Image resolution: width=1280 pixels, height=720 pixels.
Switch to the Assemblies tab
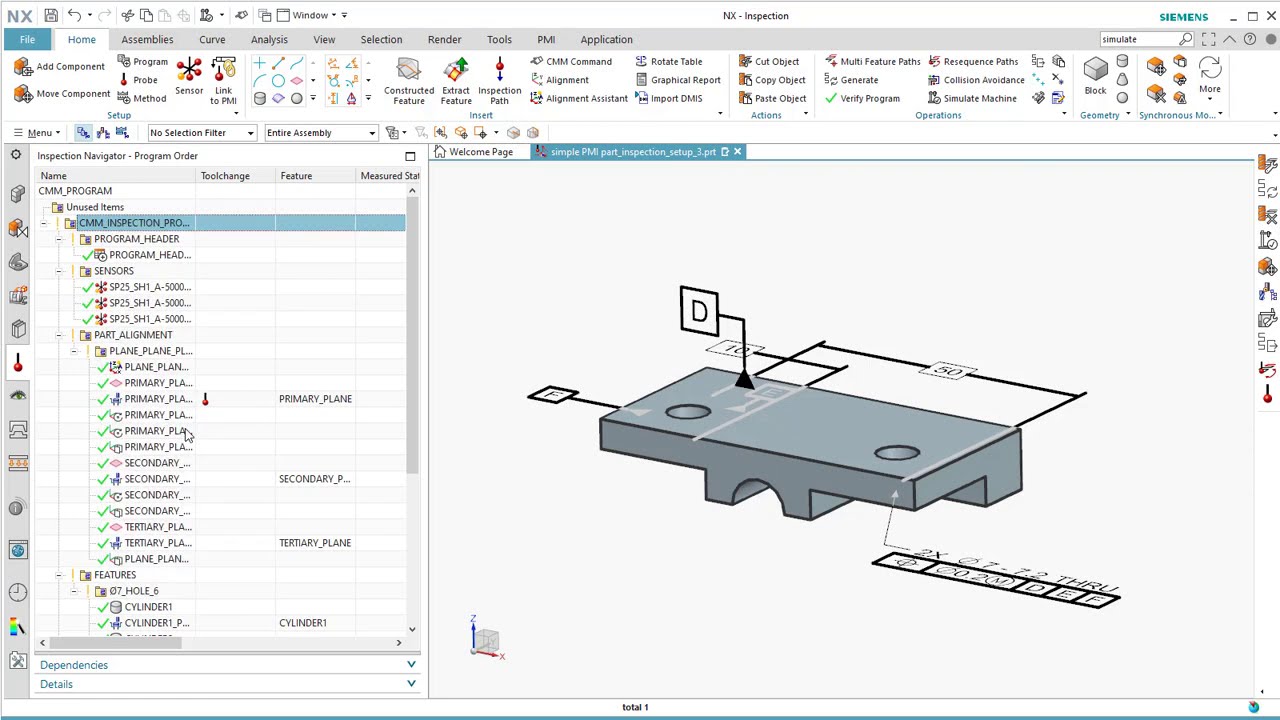click(147, 39)
